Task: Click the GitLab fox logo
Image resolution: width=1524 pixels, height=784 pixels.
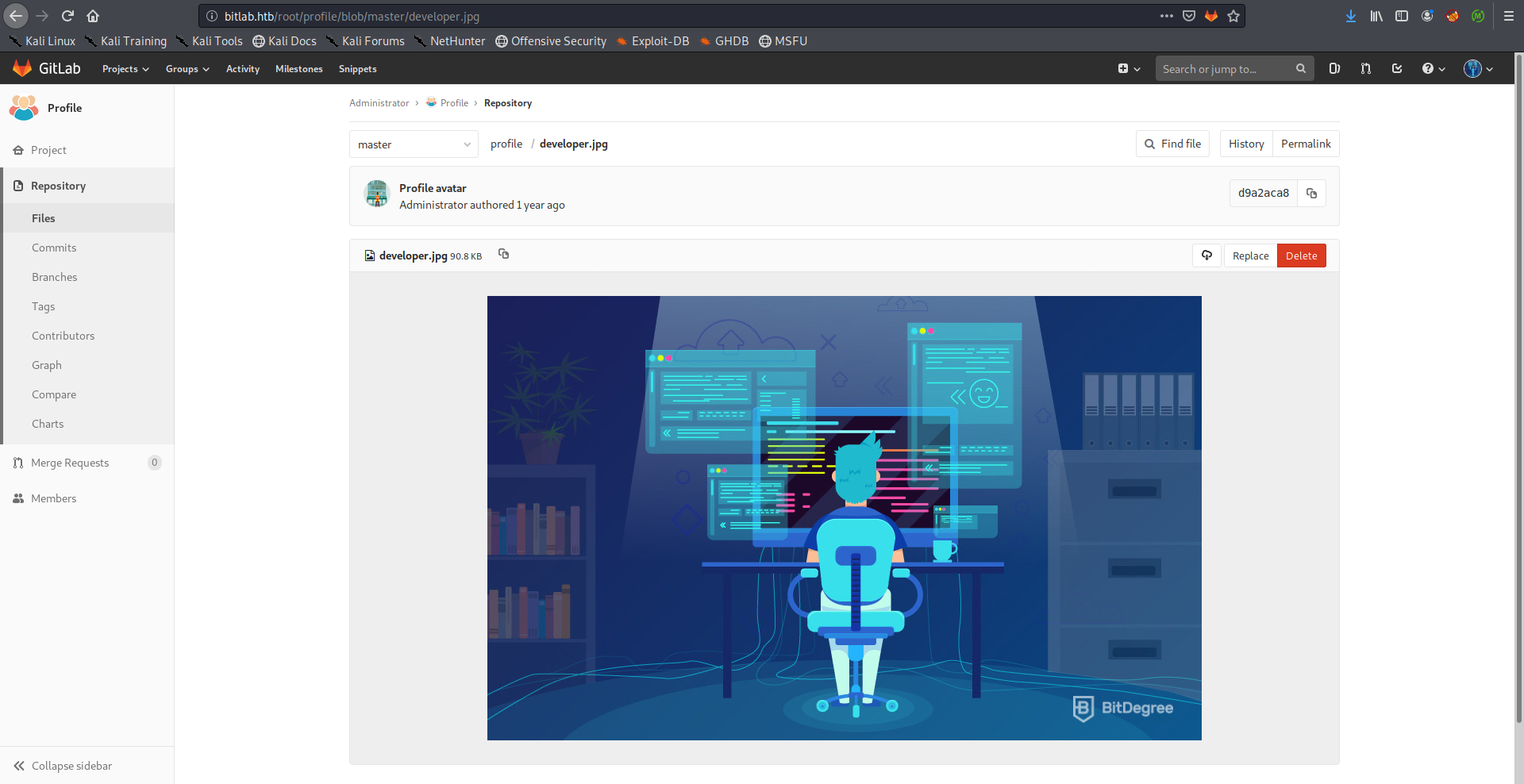Action: point(22,69)
